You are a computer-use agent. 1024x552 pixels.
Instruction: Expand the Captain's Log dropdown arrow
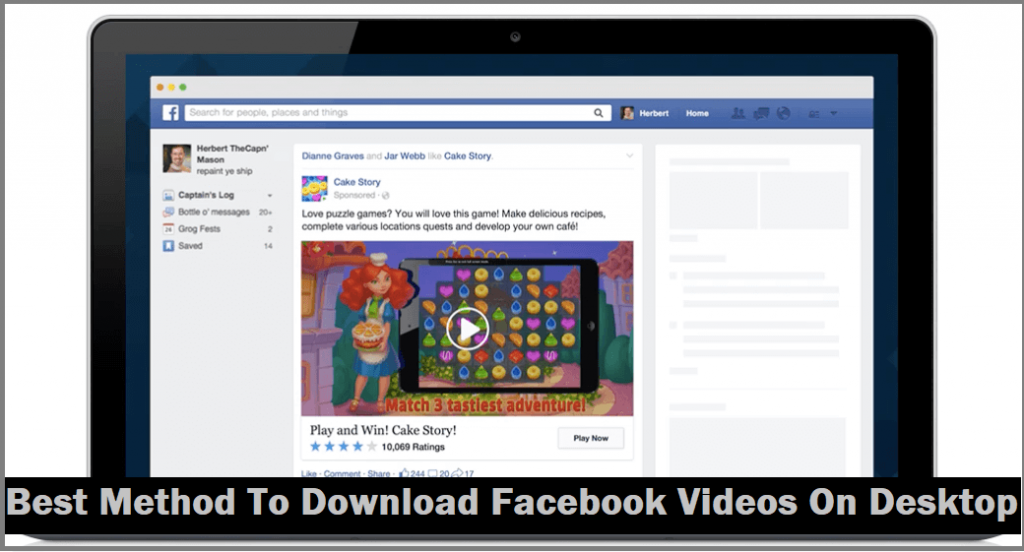[269, 196]
